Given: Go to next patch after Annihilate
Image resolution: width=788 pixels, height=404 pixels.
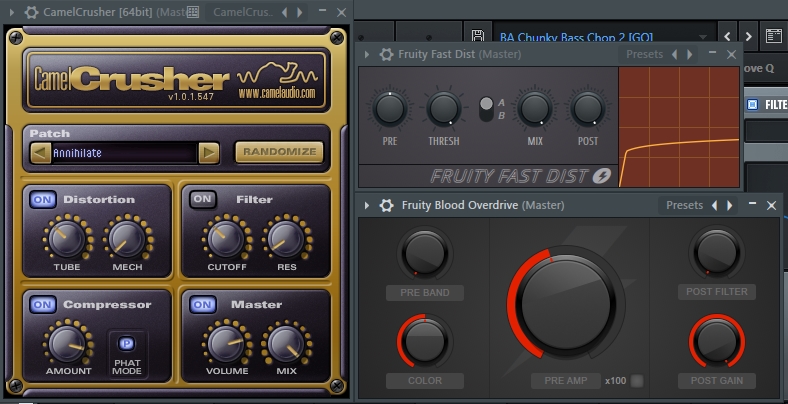Looking at the screenshot, I should 209,153.
